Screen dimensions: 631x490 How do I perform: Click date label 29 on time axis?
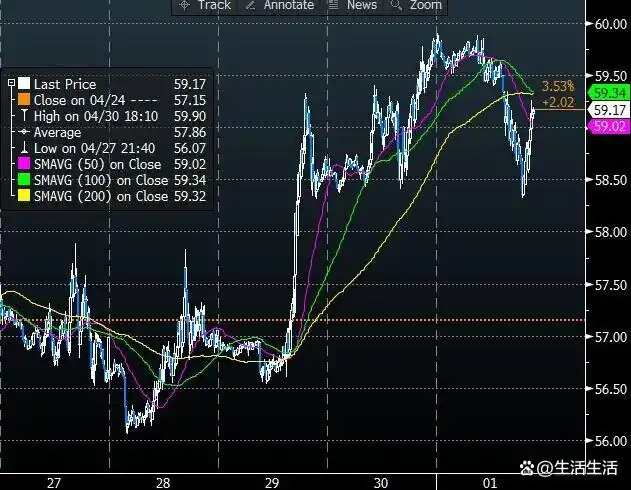click(x=273, y=482)
